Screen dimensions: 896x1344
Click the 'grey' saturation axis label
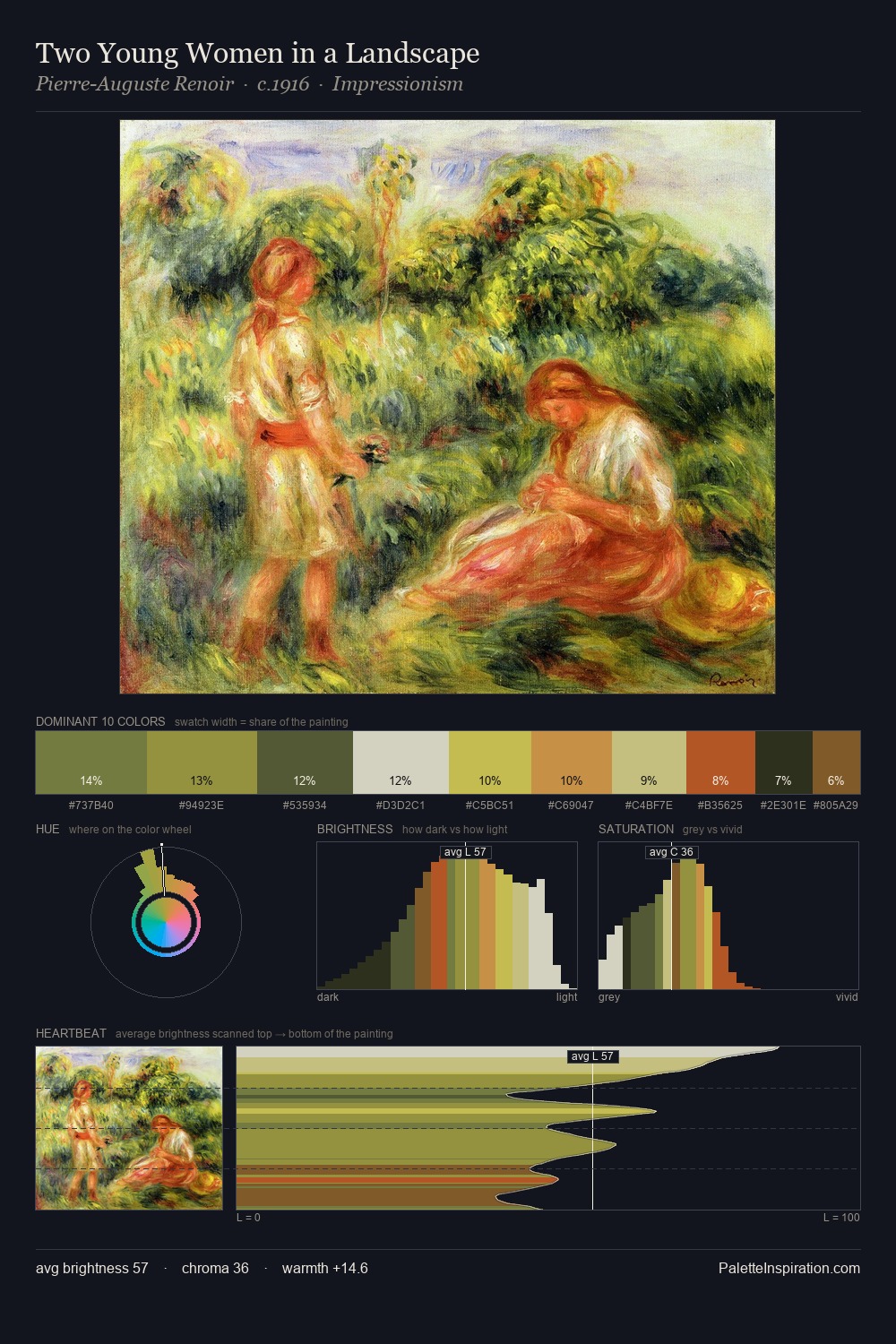pos(609,996)
